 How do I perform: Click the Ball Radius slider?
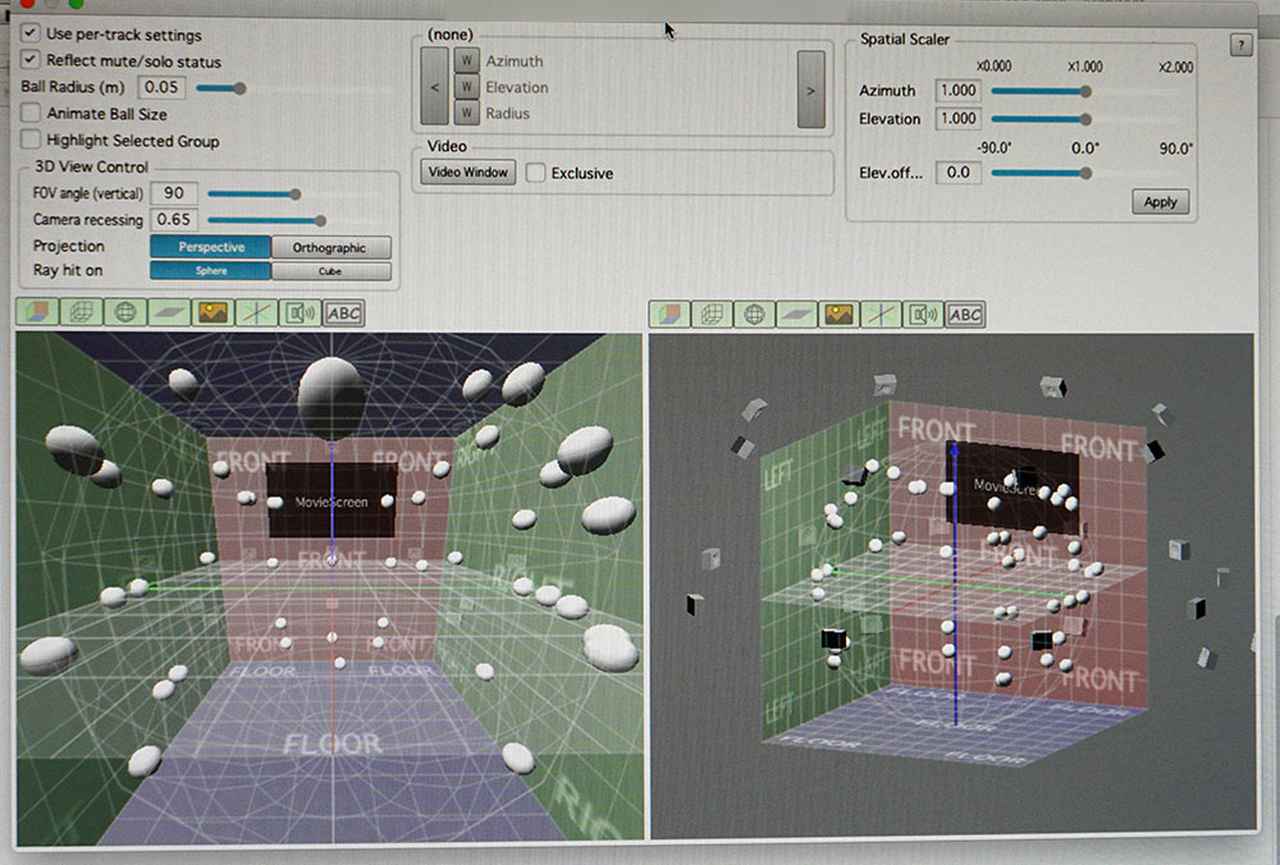[220, 88]
